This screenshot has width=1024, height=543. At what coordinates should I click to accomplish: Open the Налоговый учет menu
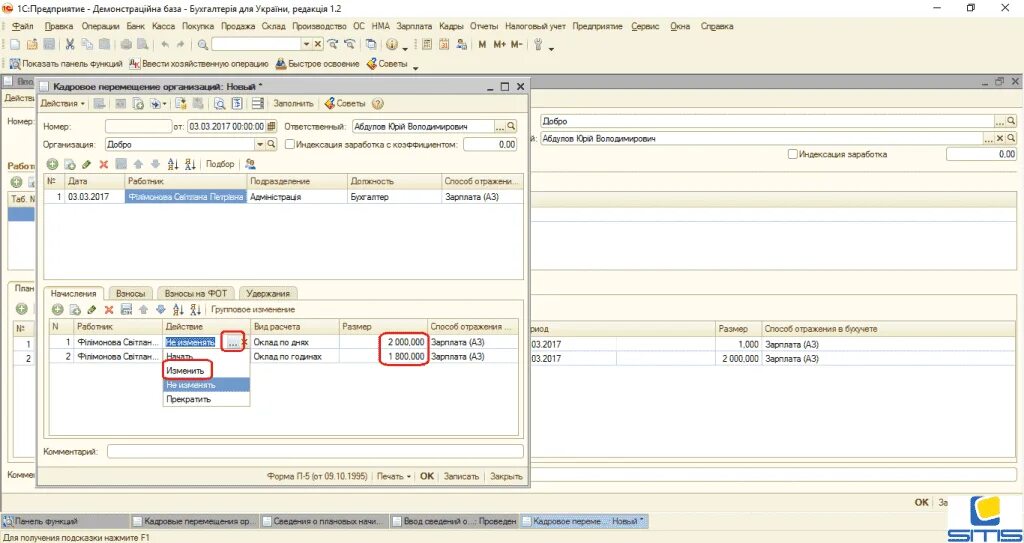pyautogui.click(x=535, y=27)
